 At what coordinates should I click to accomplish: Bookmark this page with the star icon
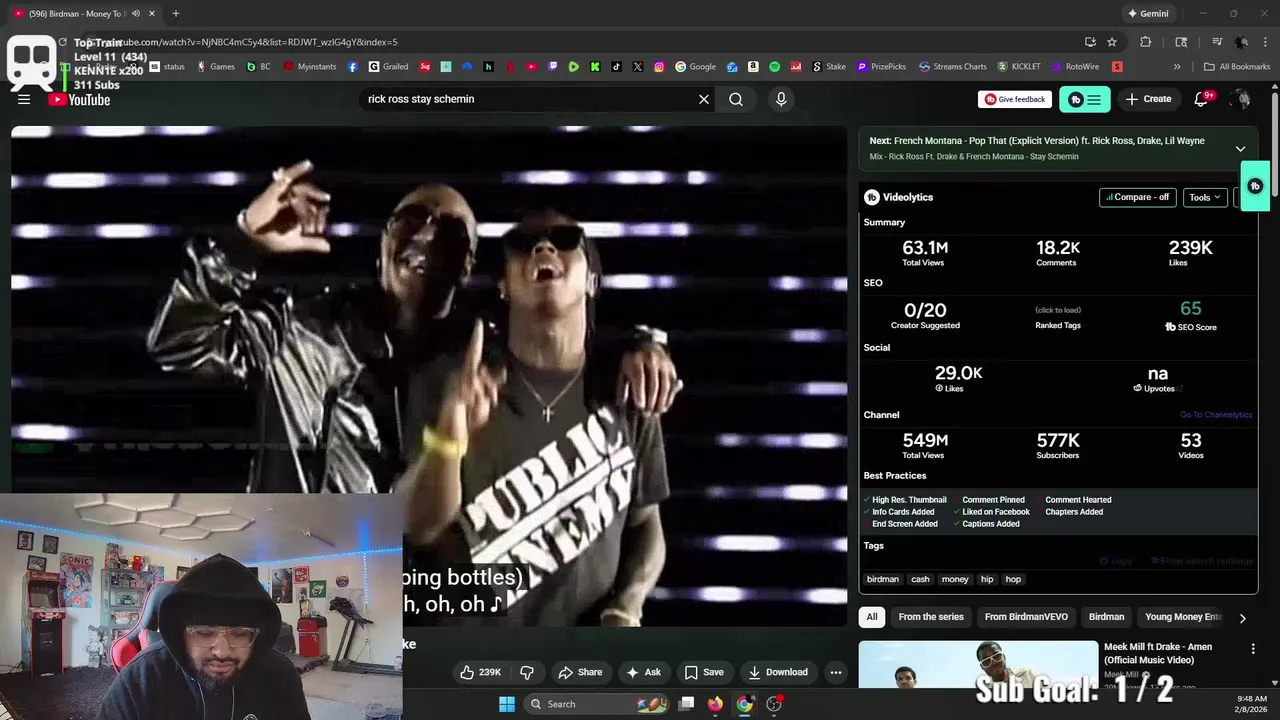(1112, 42)
